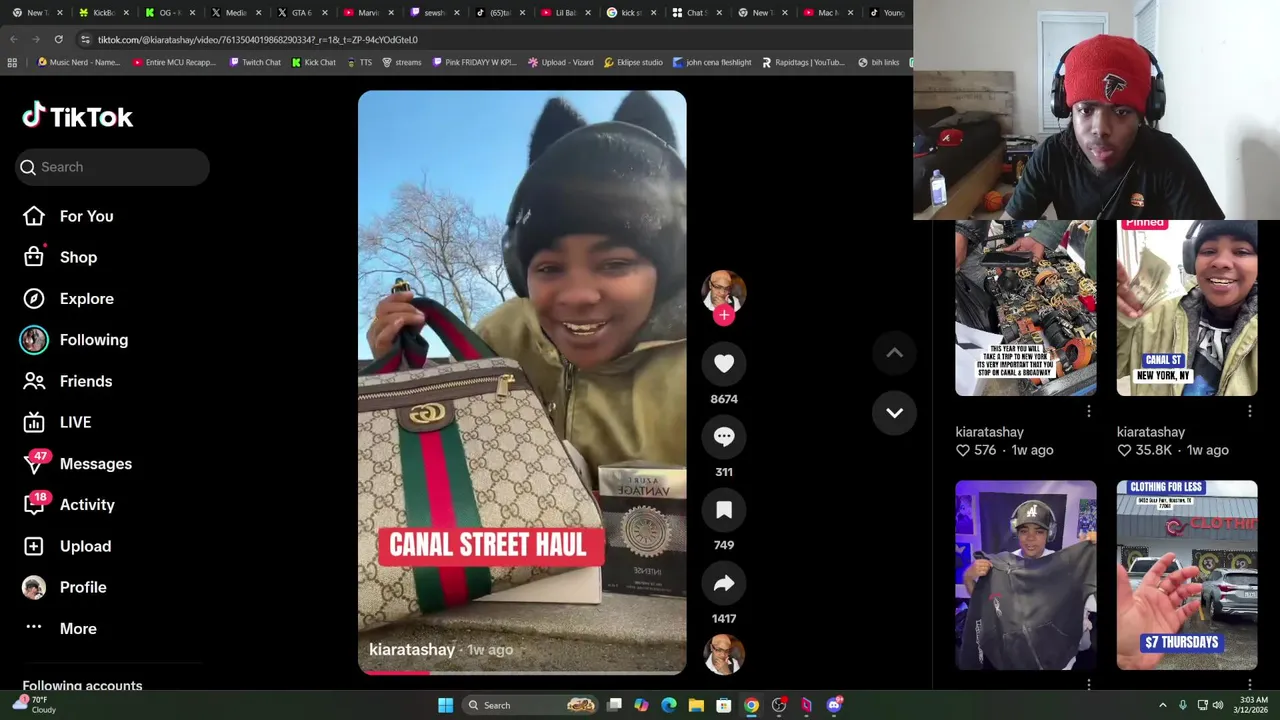Open the Music Nerd bookmark
This screenshot has height=720, width=1280.
point(79,62)
